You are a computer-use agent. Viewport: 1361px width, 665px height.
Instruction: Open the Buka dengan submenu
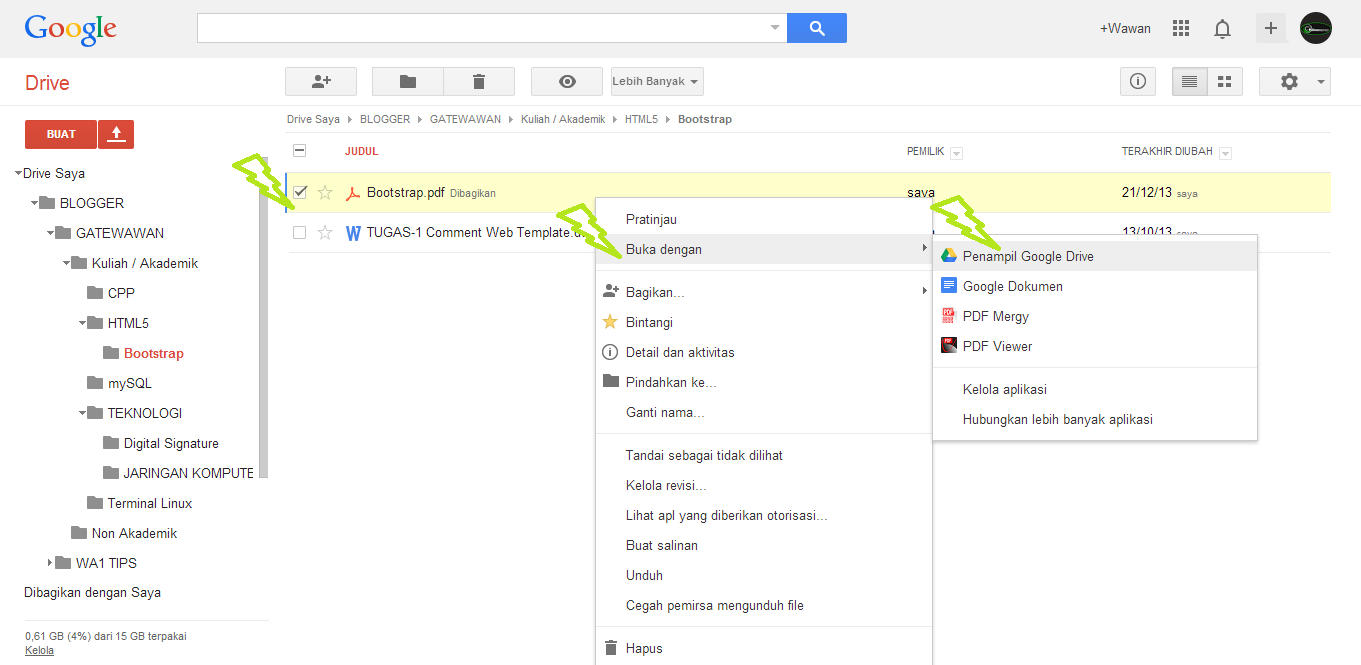764,249
